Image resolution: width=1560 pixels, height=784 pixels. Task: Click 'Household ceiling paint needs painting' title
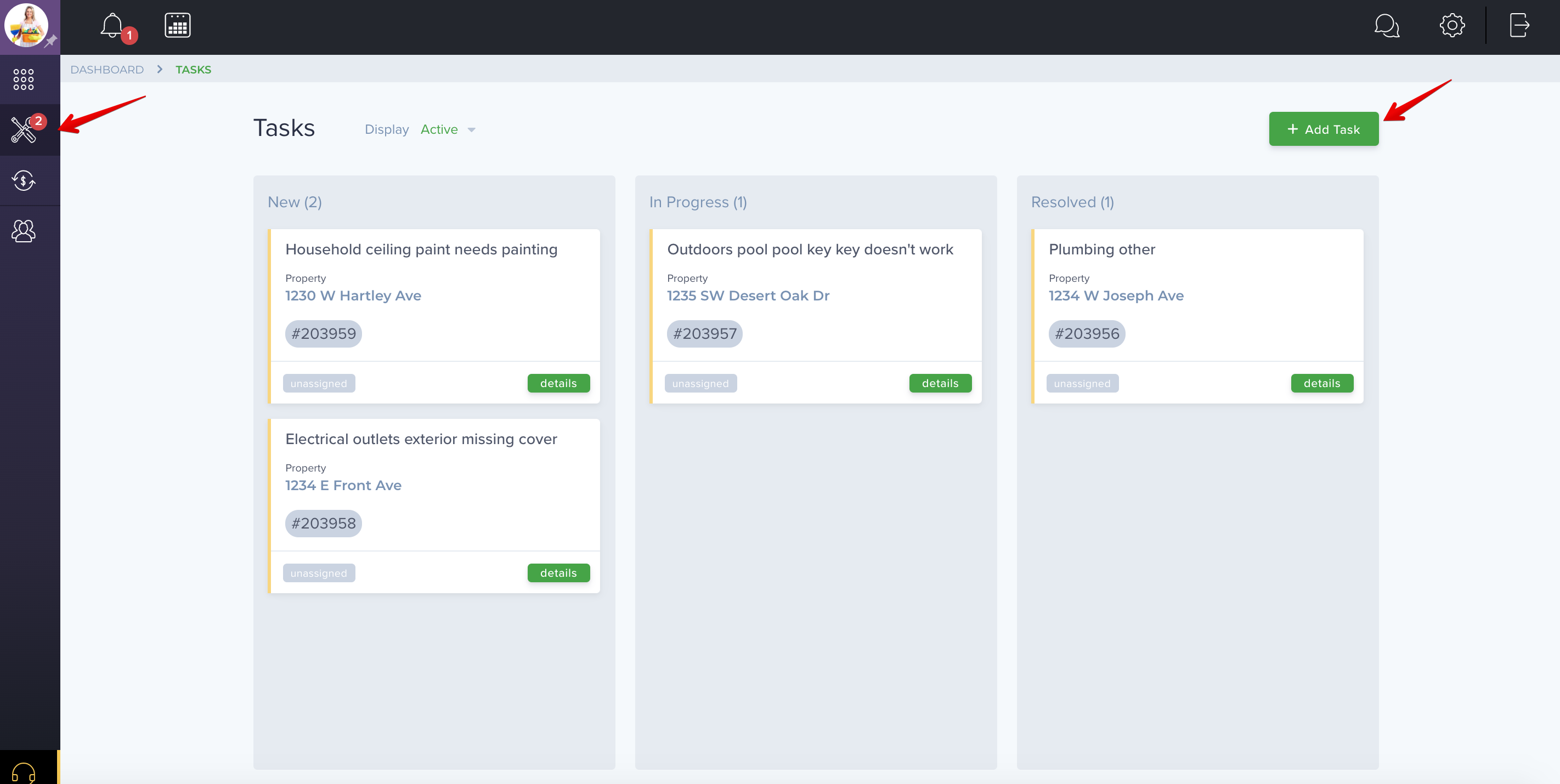click(421, 249)
